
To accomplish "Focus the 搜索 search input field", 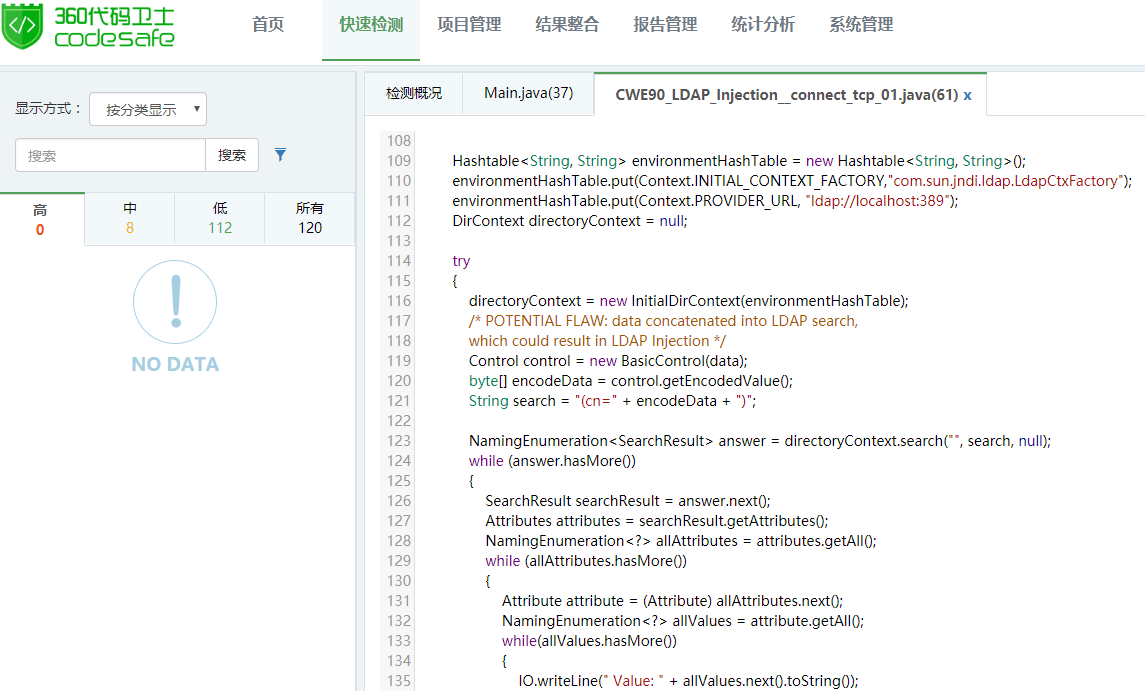I will 110,155.
